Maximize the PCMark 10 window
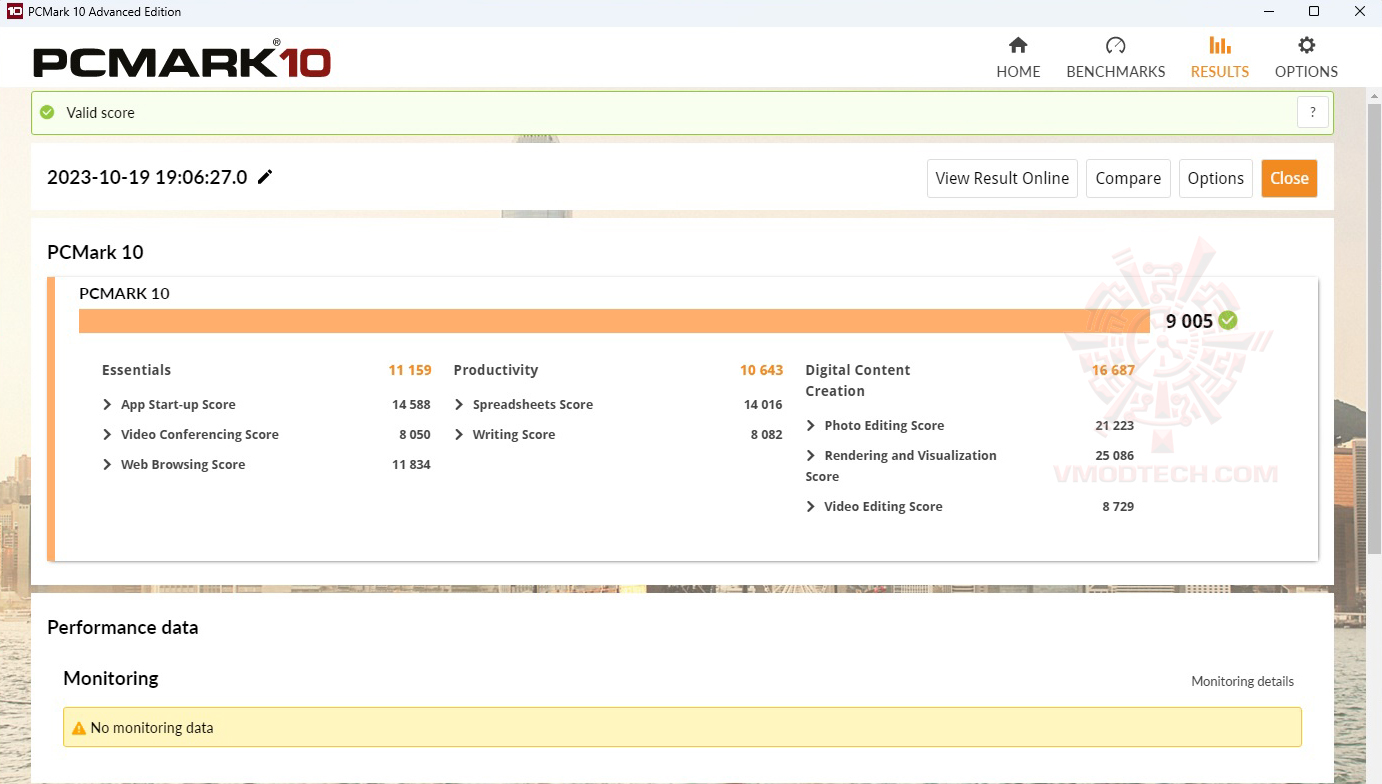Viewport: 1382px width, 784px height. click(x=1314, y=12)
